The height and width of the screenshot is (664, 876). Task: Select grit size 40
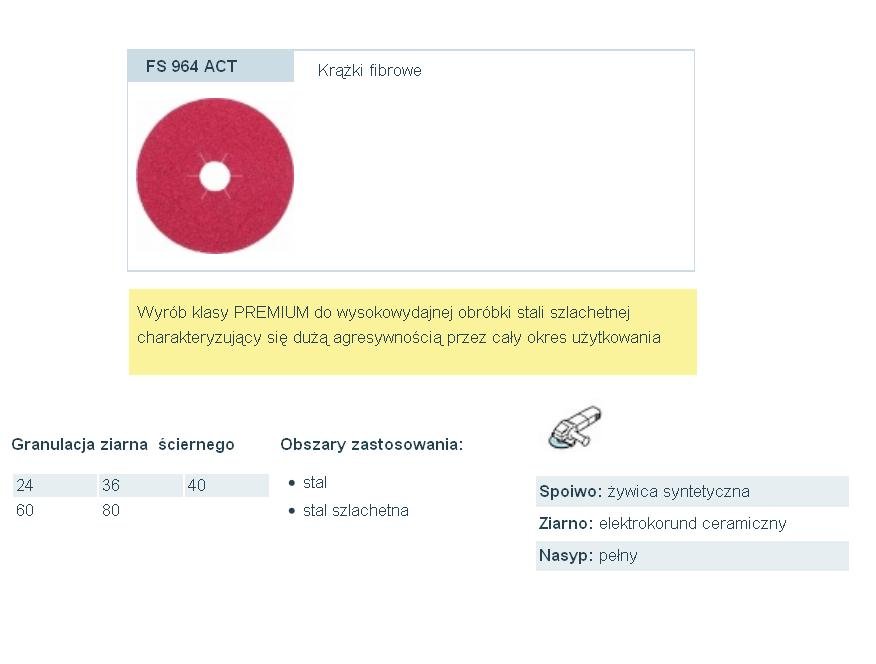click(197, 485)
